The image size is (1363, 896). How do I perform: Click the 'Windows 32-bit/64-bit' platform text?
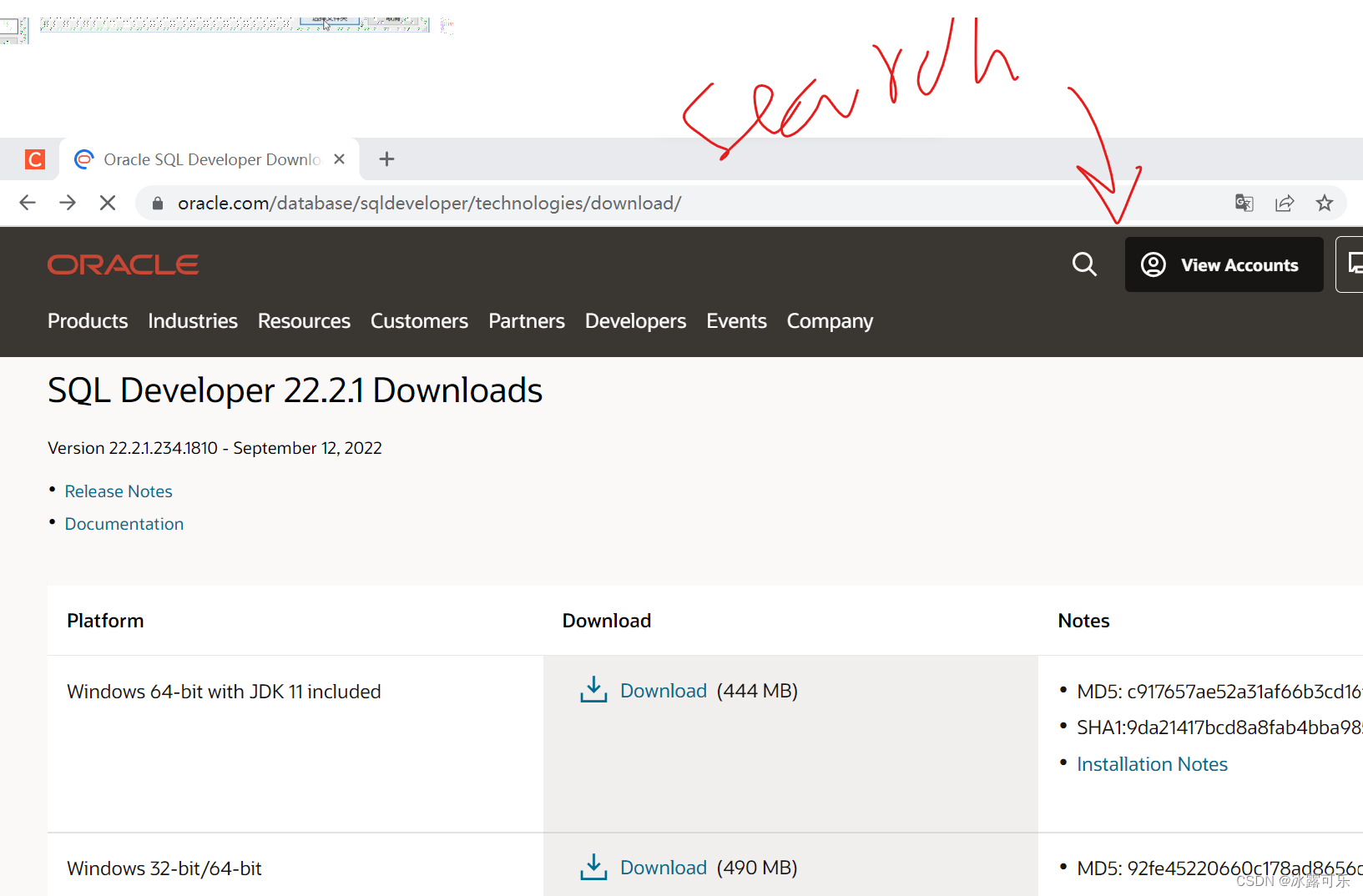(x=164, y=868)
